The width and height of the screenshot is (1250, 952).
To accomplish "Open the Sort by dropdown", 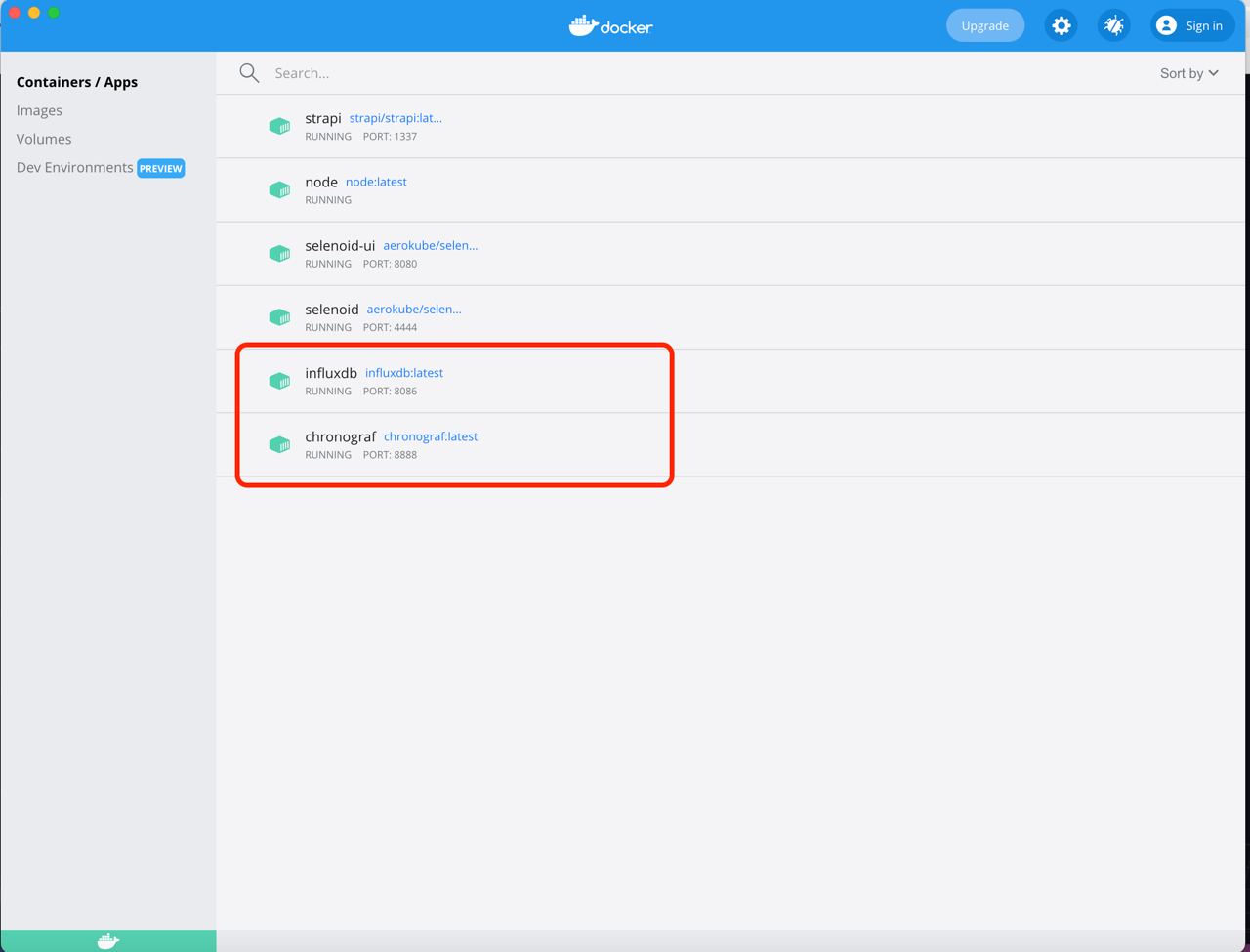I will tap(1189, 73).
